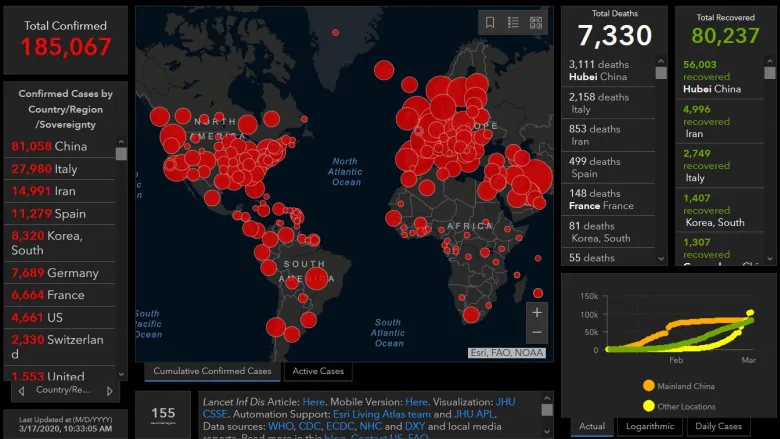The width and height of the screenshot is (780, 439).
Task: Zoom in on the map with plus
Action: click(537, 313)
